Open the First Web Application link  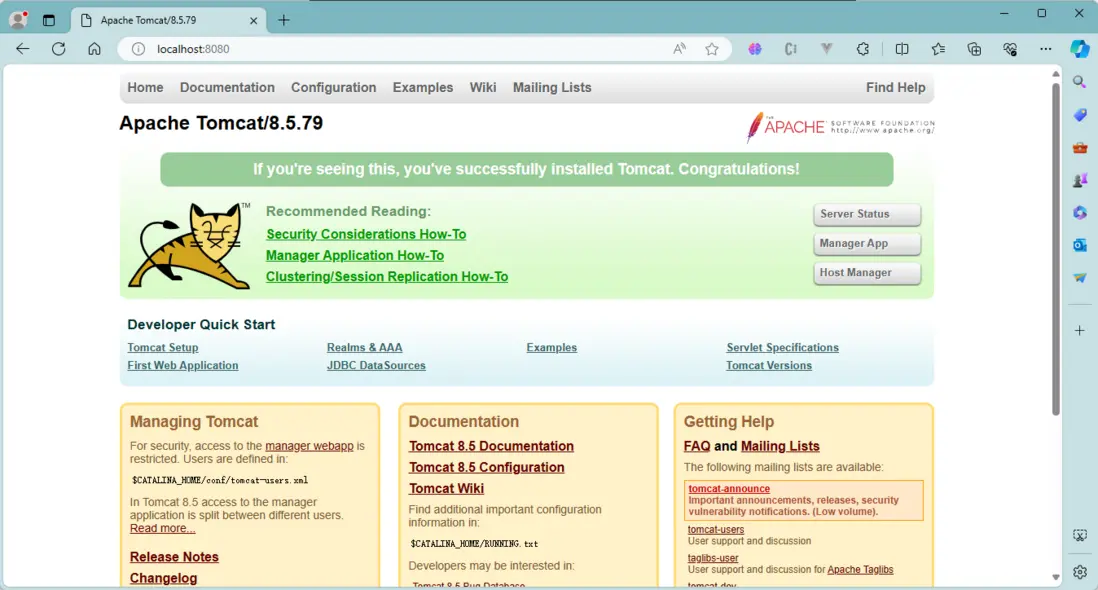(182, 365)
